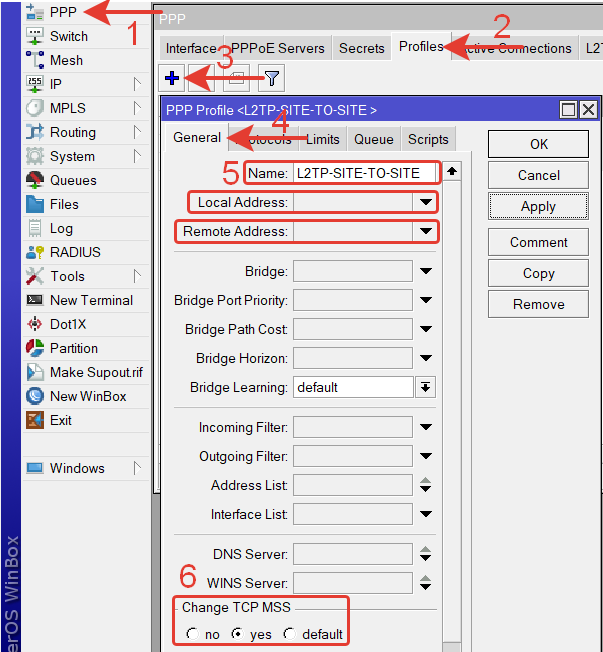Expand Bridge Horizon arrow

click(x=425, y=358)
